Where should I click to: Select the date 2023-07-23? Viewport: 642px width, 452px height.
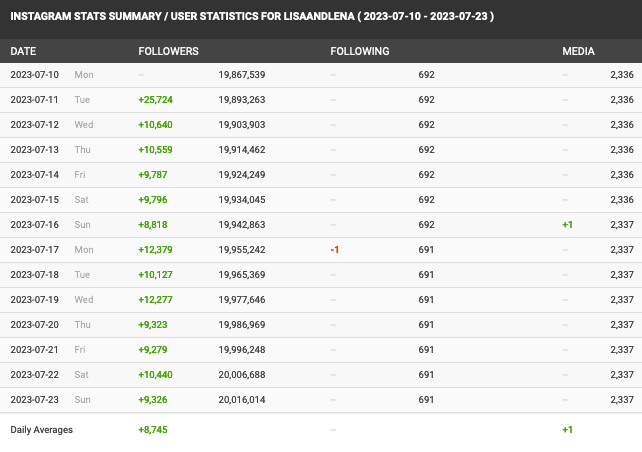pos(35,400)
